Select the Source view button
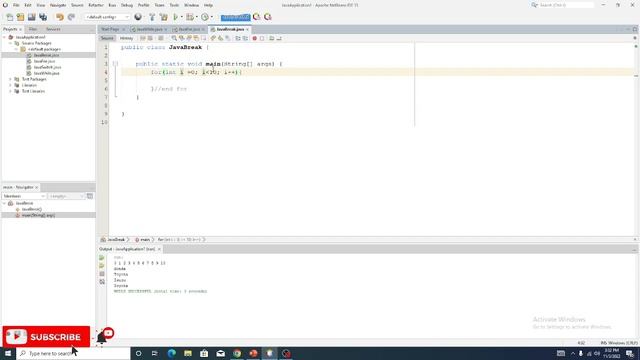The width and height of the screenshot is (640, 360). coord(107,38)
